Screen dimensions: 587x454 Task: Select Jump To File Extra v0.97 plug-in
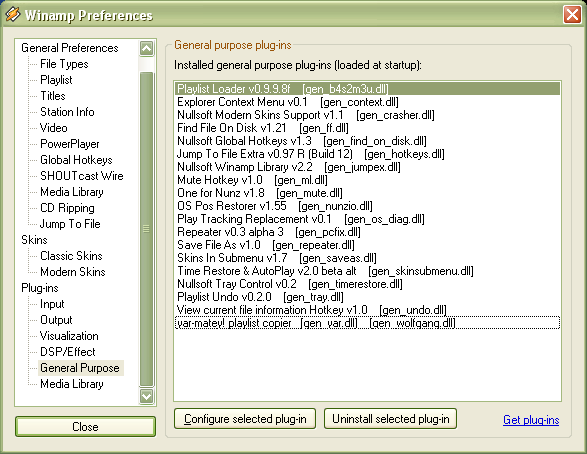pos(368,154)
